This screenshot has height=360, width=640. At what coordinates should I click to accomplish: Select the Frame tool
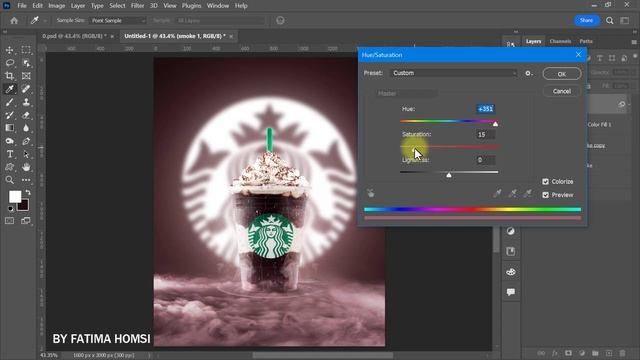(x=26, y=76)
